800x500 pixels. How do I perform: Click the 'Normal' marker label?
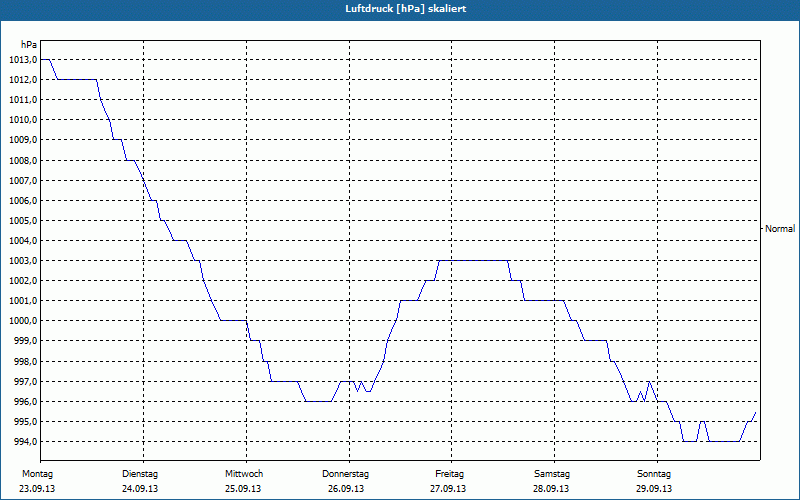[780, 229]
